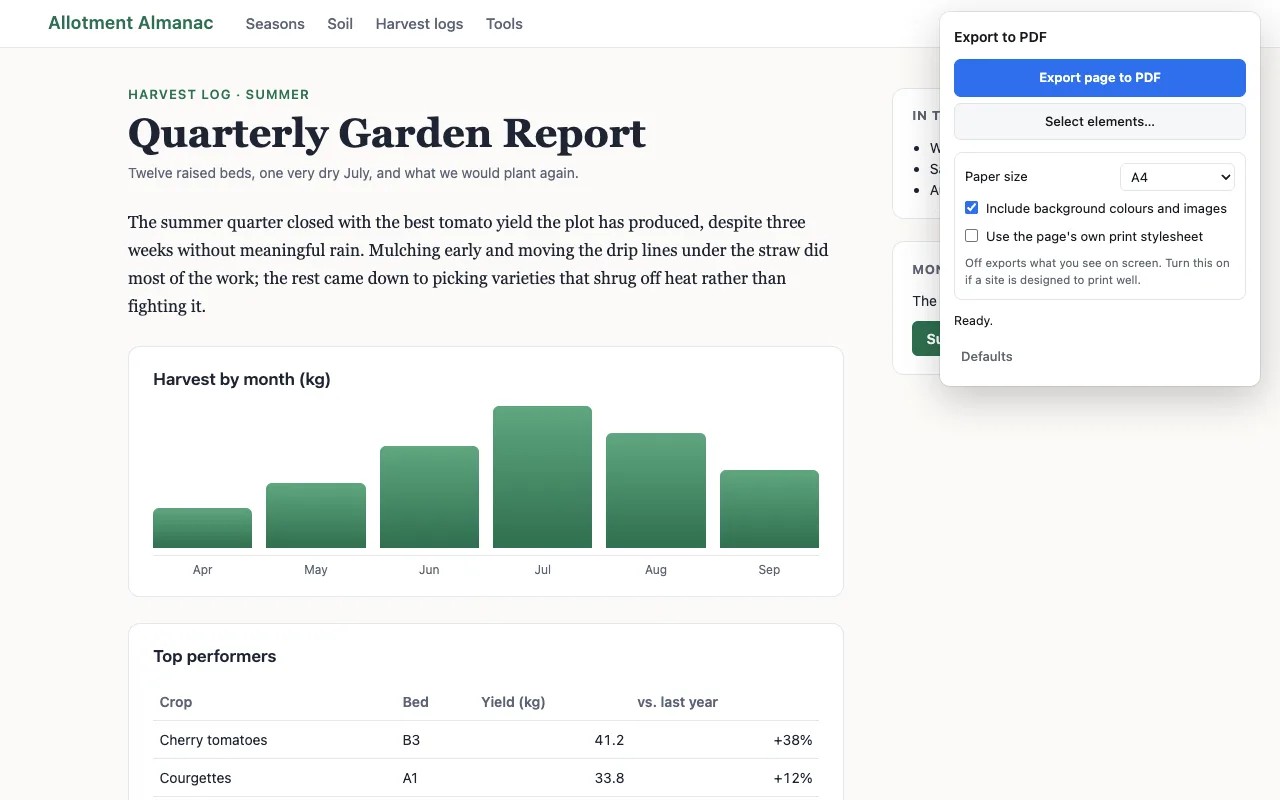Open the Allotment Almanac home link
The image size is (1280, 800).
click(x=131, y=23)
